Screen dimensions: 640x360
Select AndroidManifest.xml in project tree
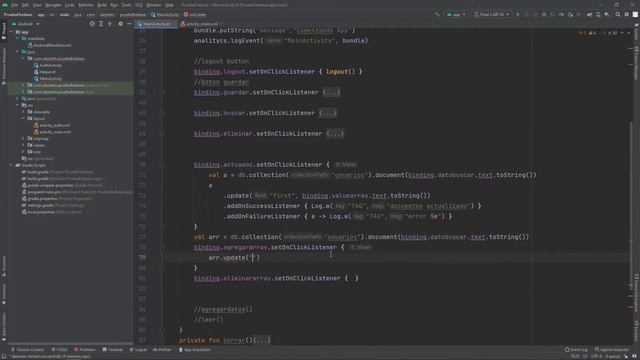[x=49, y=45]
